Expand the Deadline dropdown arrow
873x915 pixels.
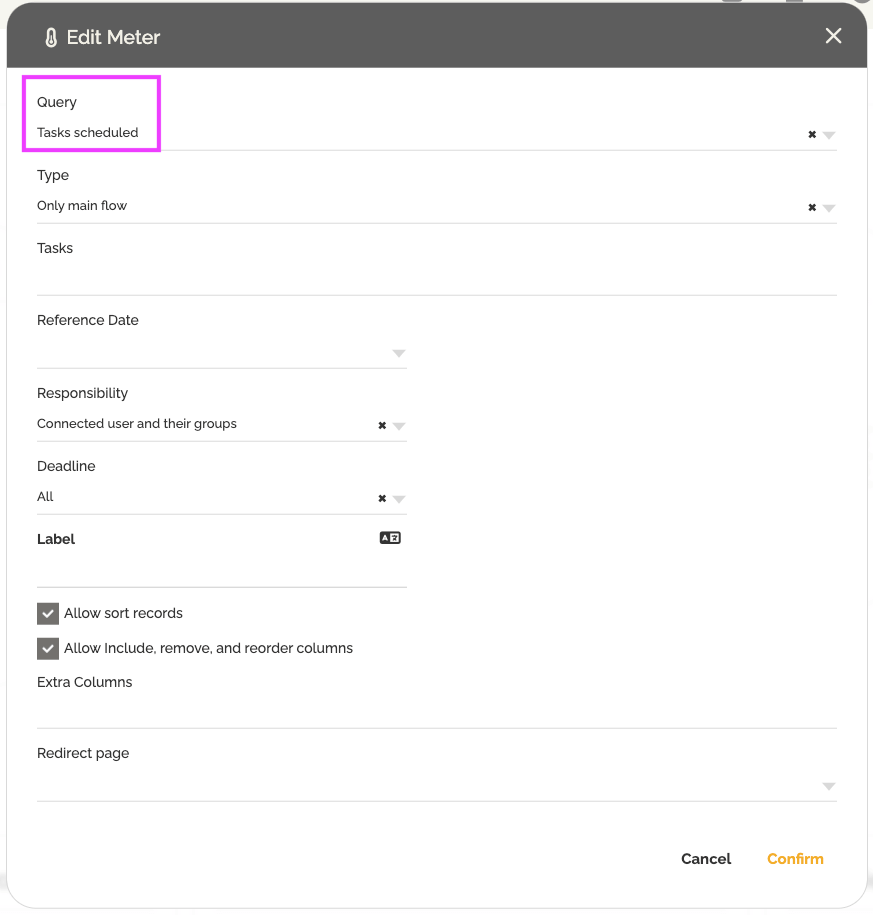click(x=399, y=499)
